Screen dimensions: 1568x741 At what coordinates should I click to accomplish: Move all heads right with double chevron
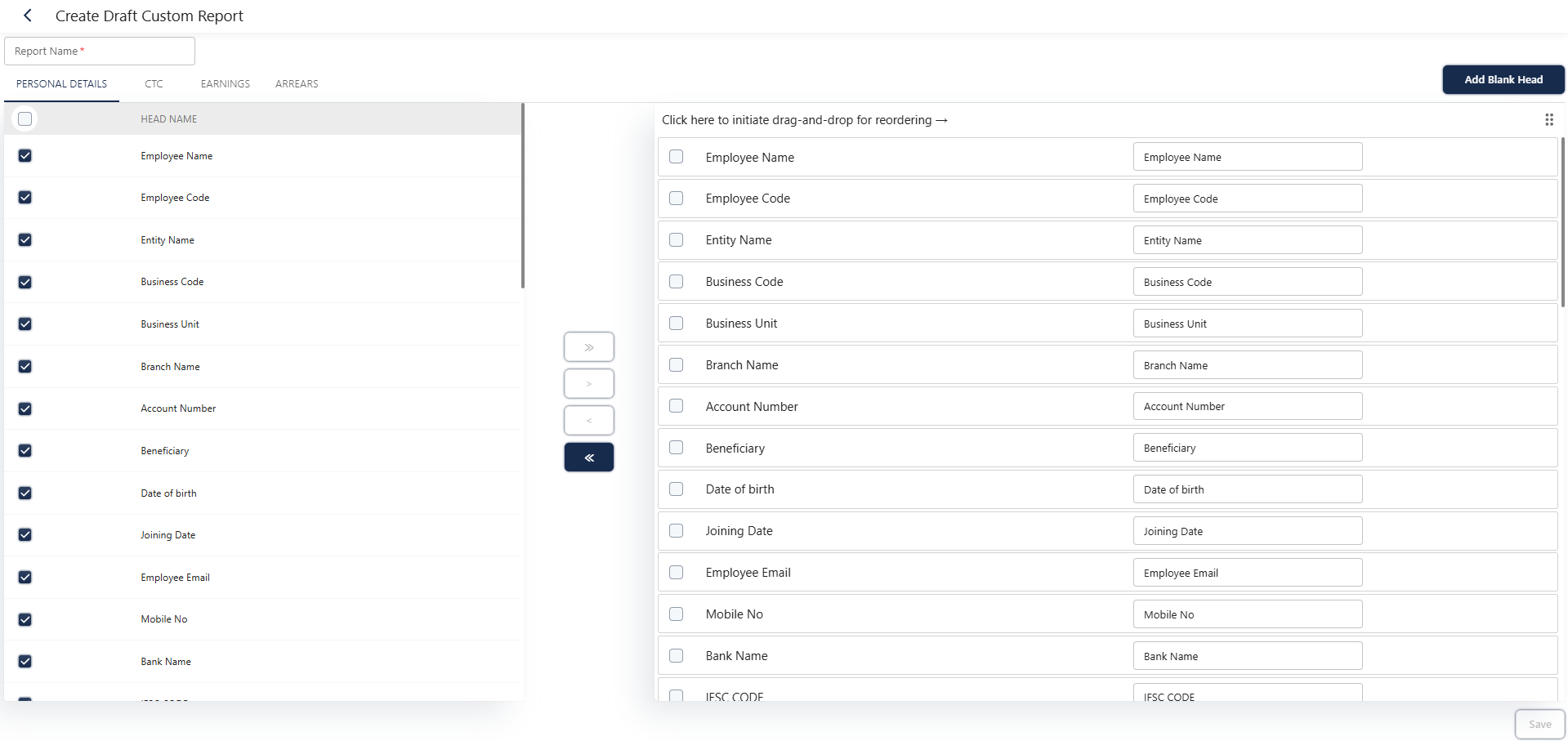coord(588,347)
